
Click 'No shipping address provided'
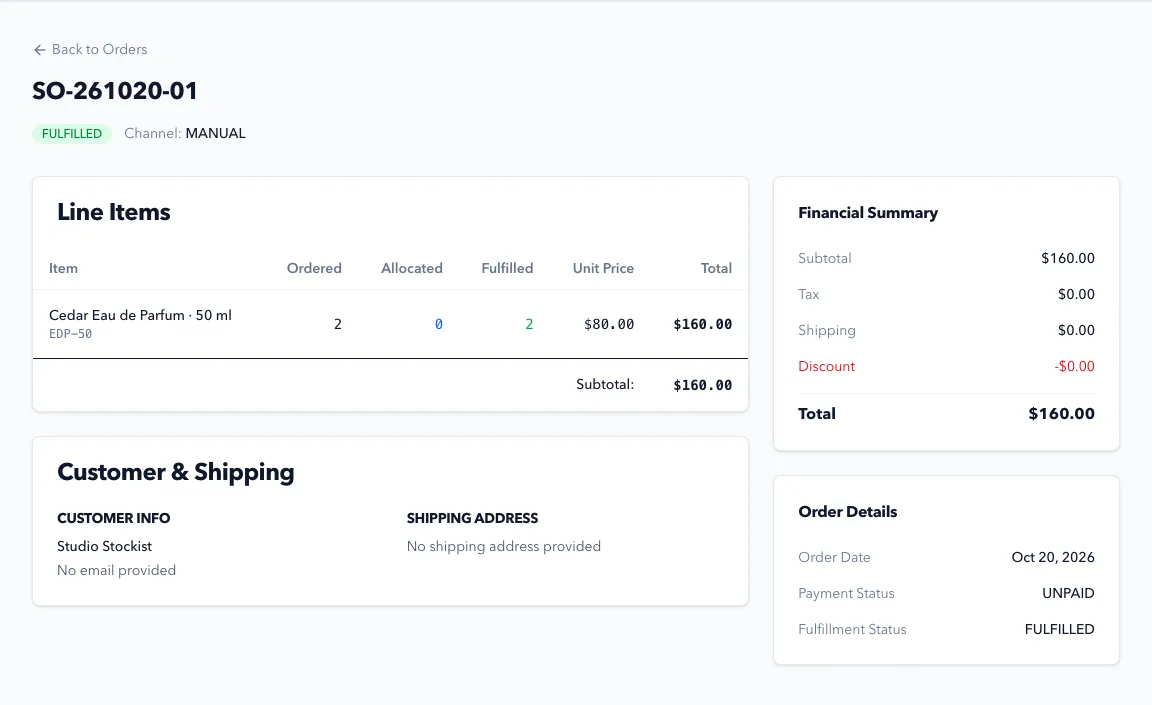[504, 546]
